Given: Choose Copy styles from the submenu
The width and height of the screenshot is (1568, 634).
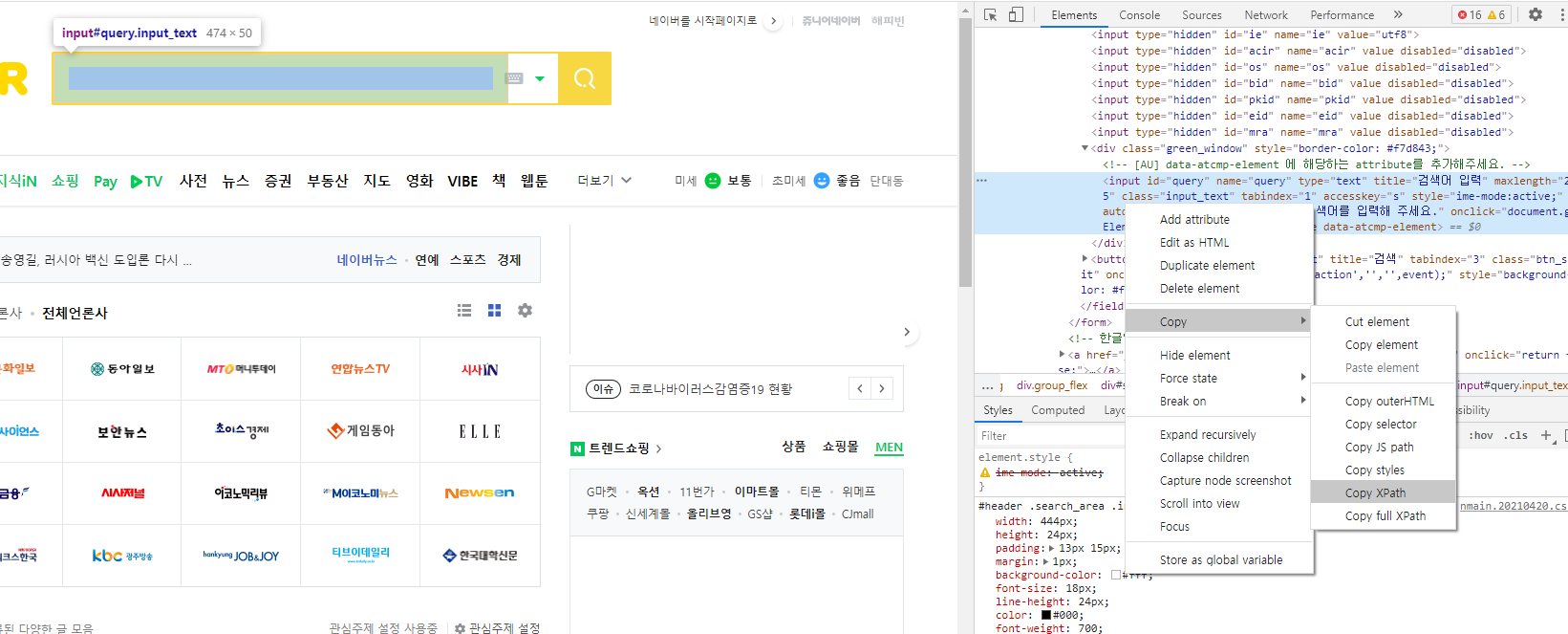Looking at the screenshot, I should (x=1383, y=470).
